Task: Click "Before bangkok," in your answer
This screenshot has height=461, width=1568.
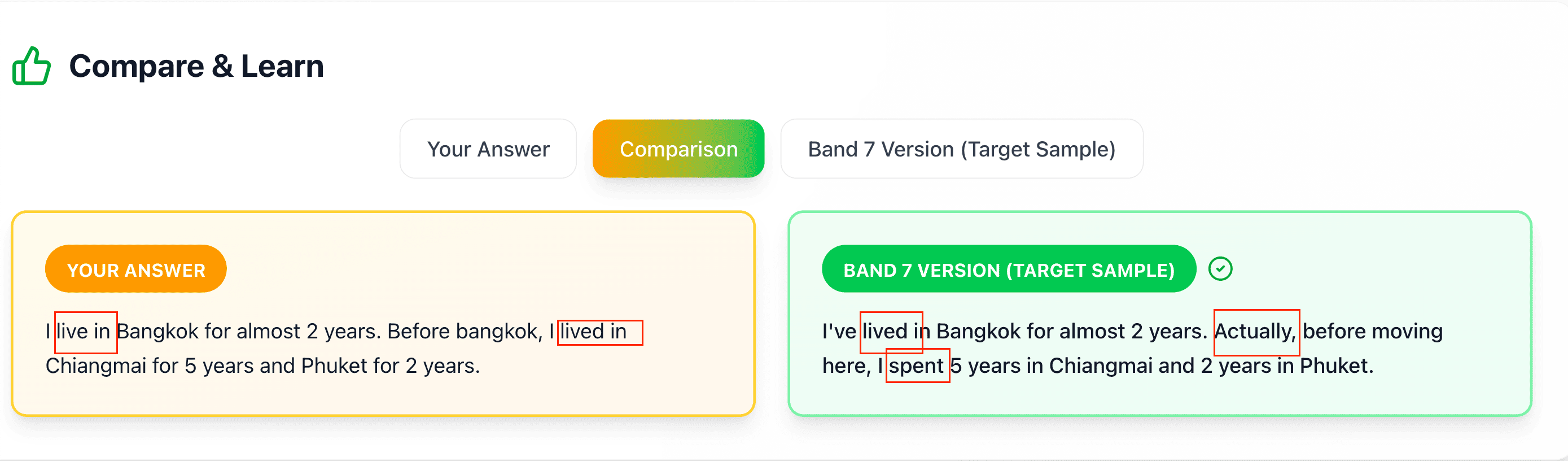Action: (465, 332)
